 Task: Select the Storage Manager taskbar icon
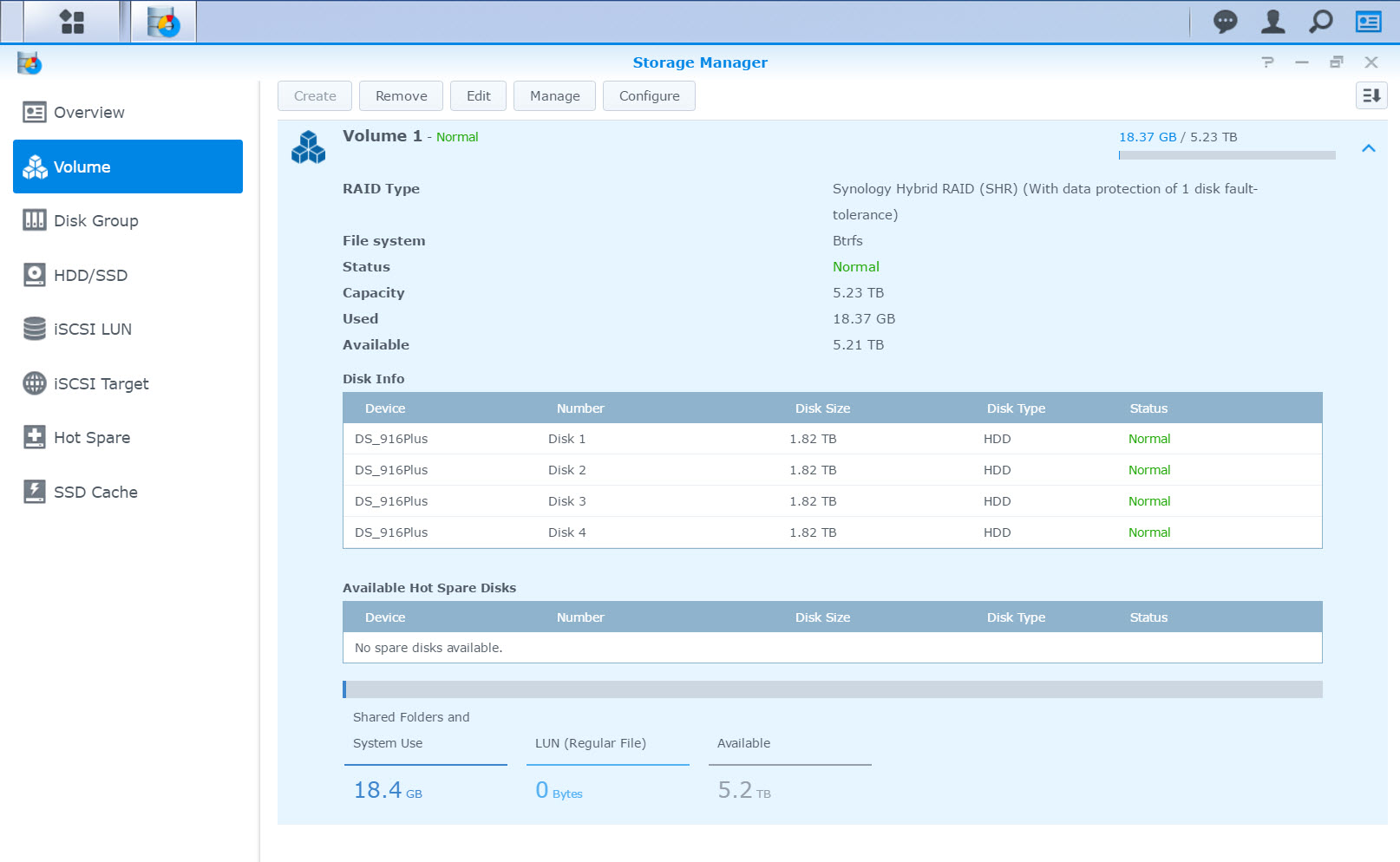(x=163, y=22)
